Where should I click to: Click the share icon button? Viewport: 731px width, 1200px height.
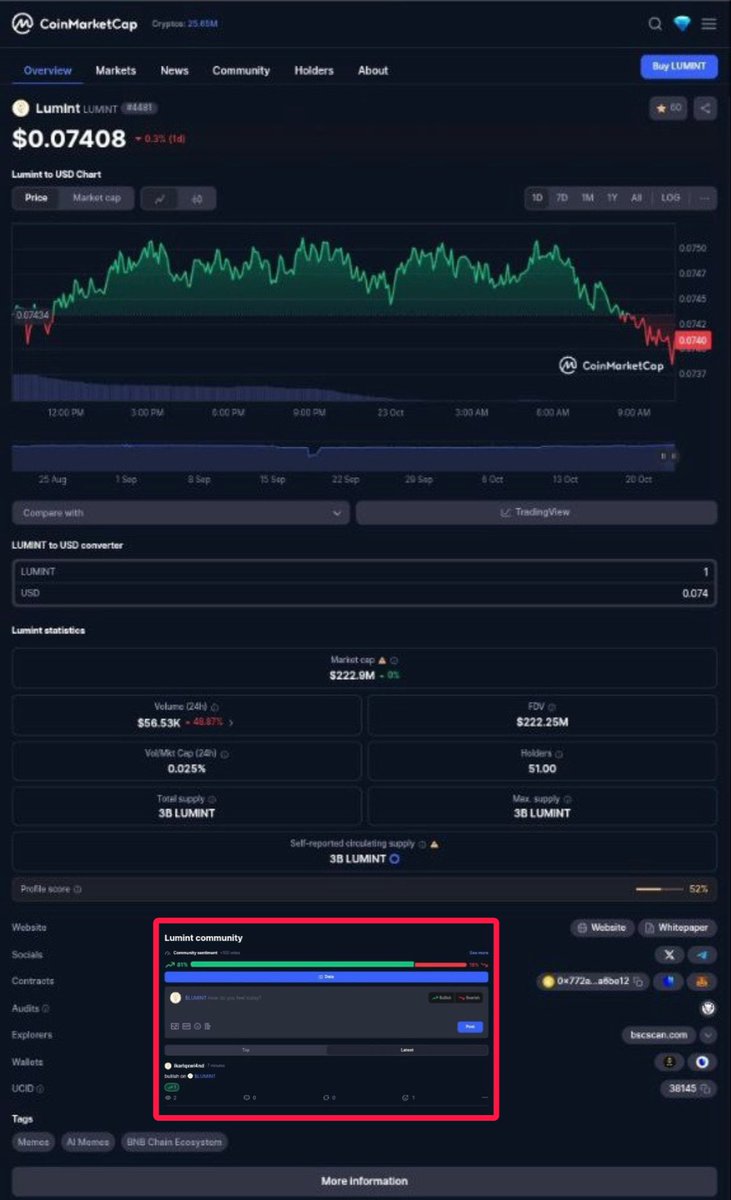pos(706,108)
